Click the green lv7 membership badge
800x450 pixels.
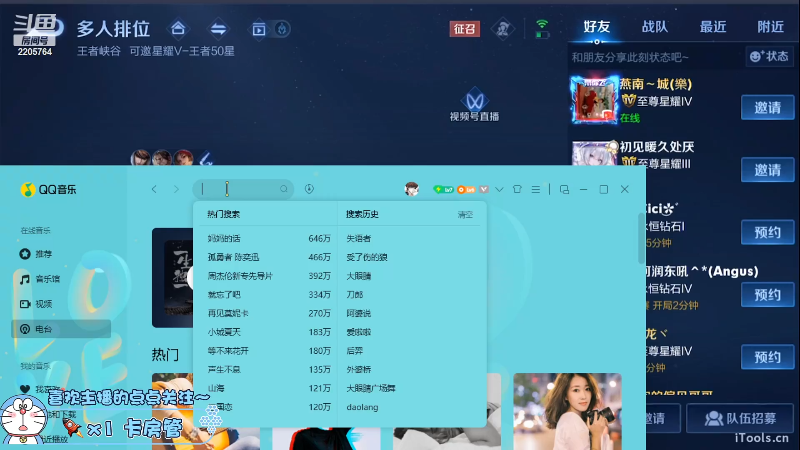coord(443,189)
